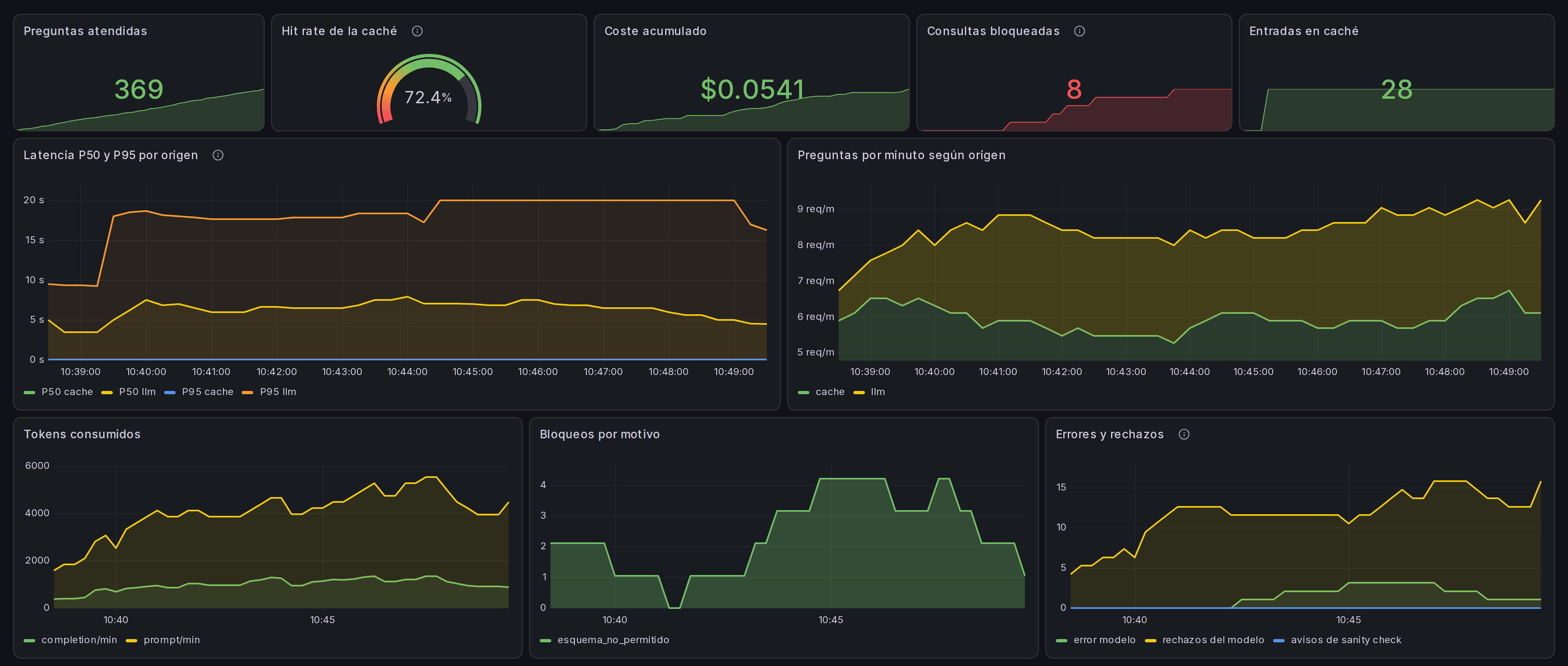Click the yellow P50 llm legend color swatch
The image size is (1568, 666).
107,392
